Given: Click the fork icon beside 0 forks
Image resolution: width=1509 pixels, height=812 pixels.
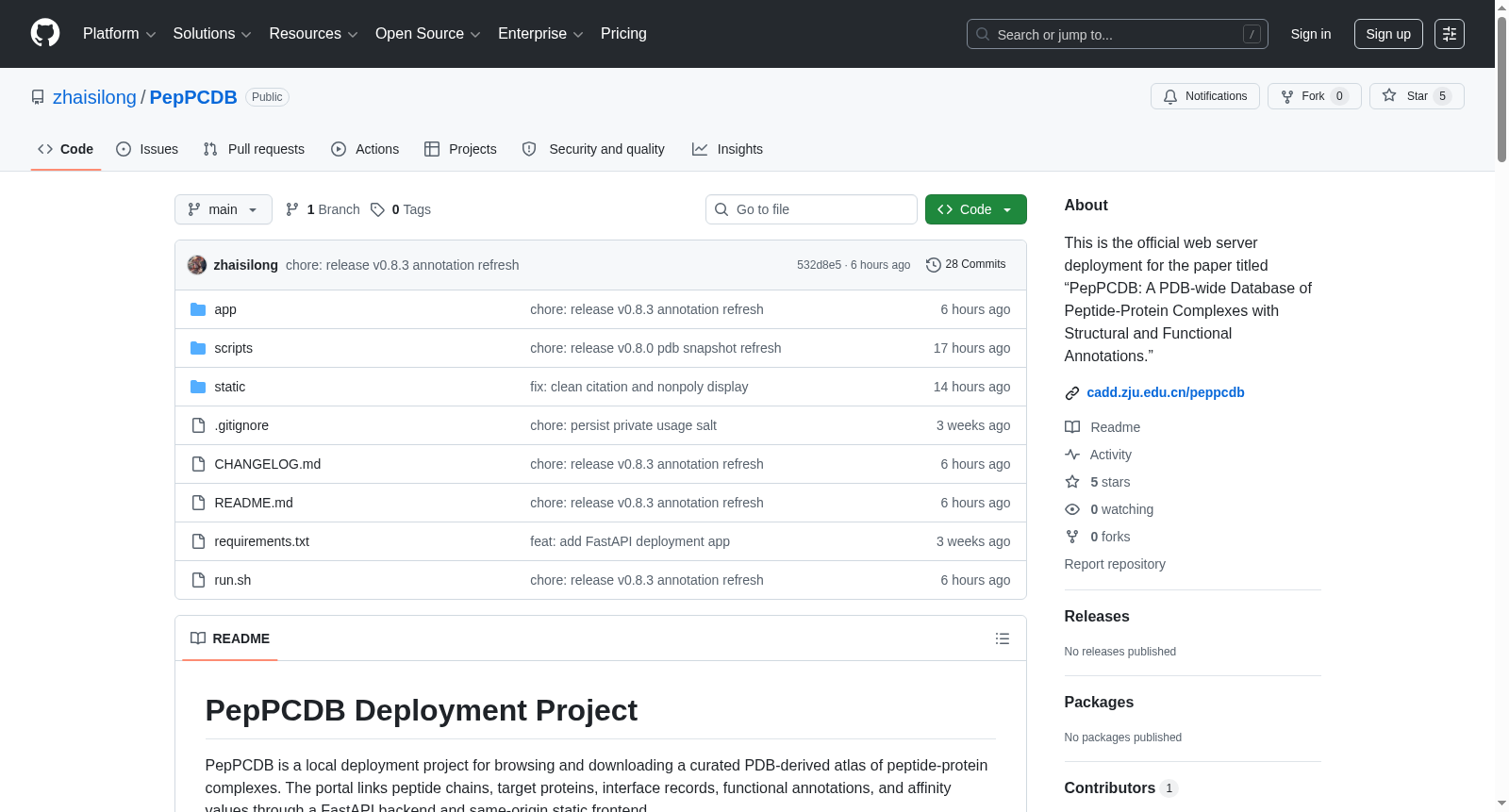Looking at the screenshot, I should coord(1072,537).
